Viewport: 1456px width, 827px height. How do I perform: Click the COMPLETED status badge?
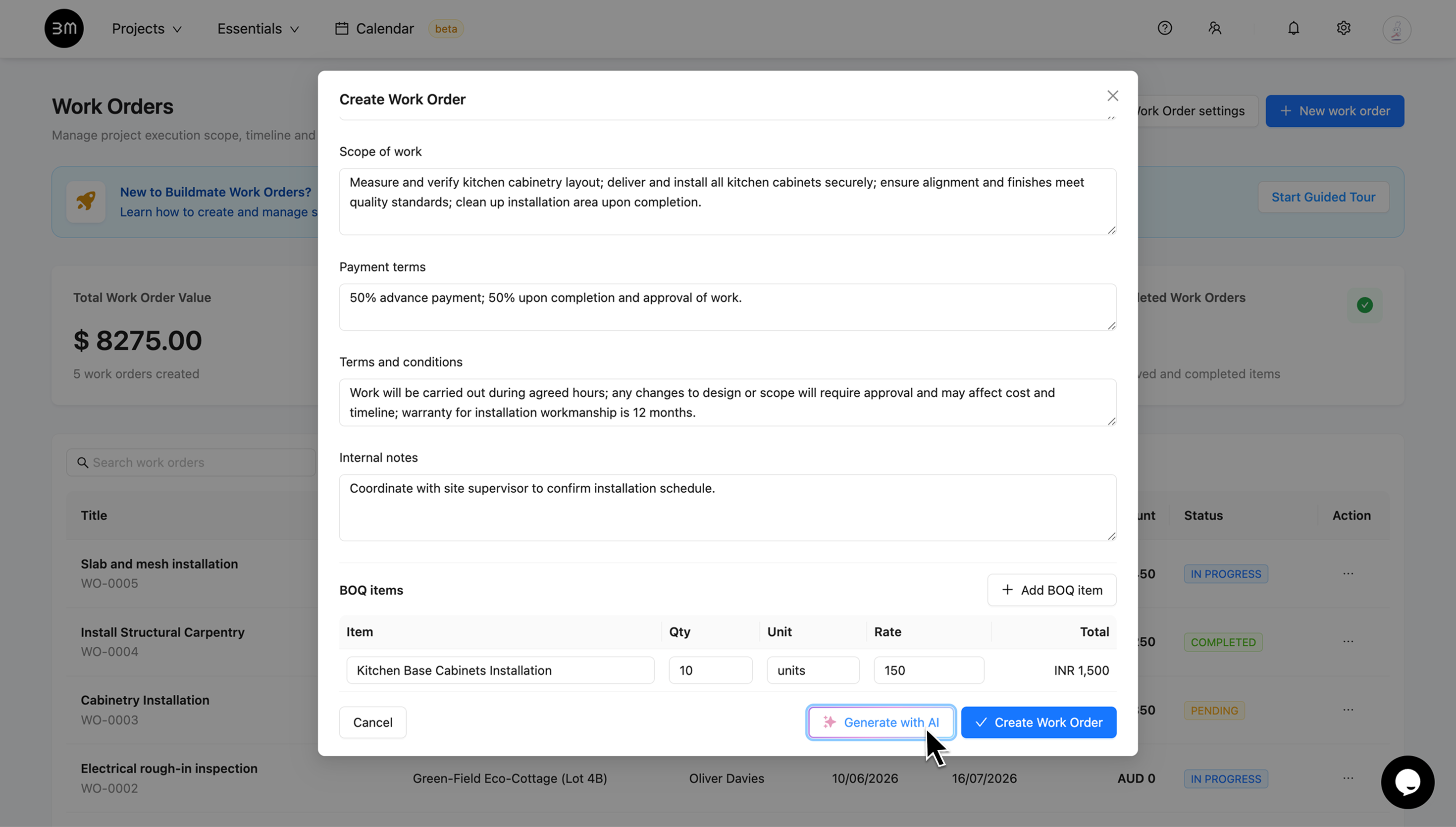tap(1223, 642)
